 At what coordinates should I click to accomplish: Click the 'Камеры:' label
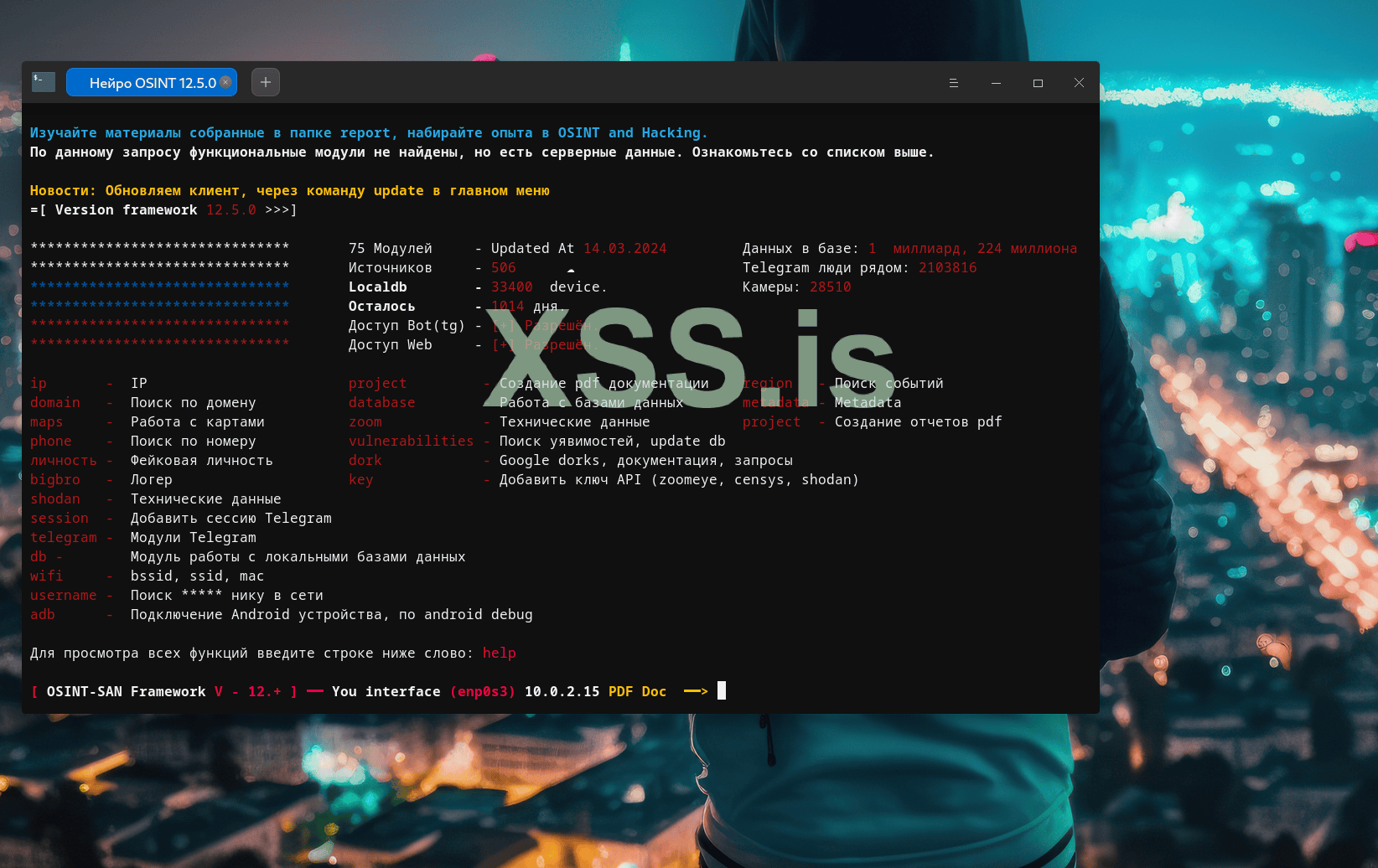tap(772, 287)
